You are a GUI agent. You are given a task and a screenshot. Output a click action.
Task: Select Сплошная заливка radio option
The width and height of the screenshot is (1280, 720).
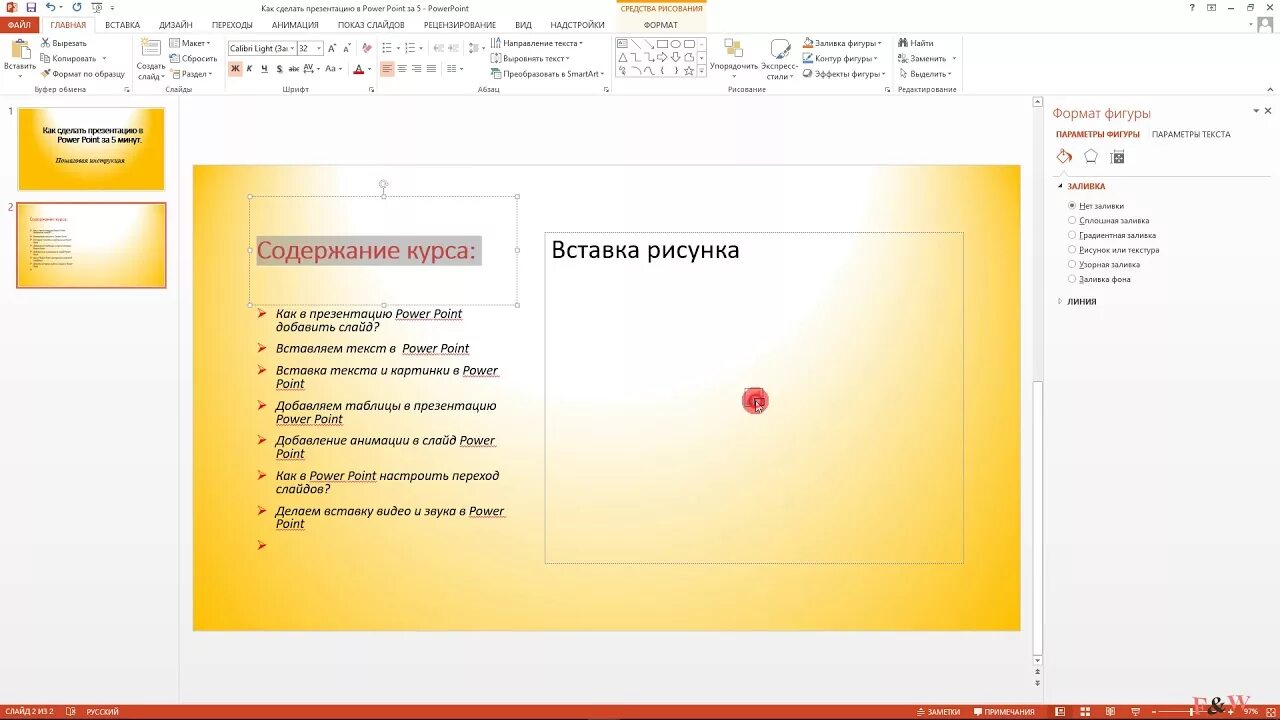click(1072, 220)
